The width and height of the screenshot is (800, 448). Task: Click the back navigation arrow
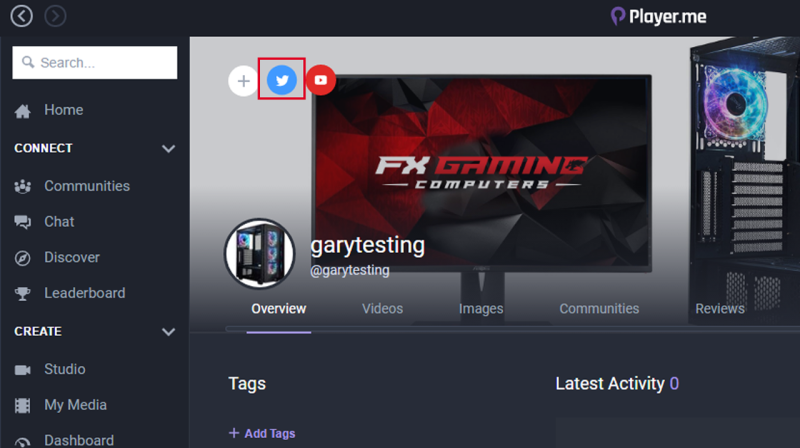(21, 16)
